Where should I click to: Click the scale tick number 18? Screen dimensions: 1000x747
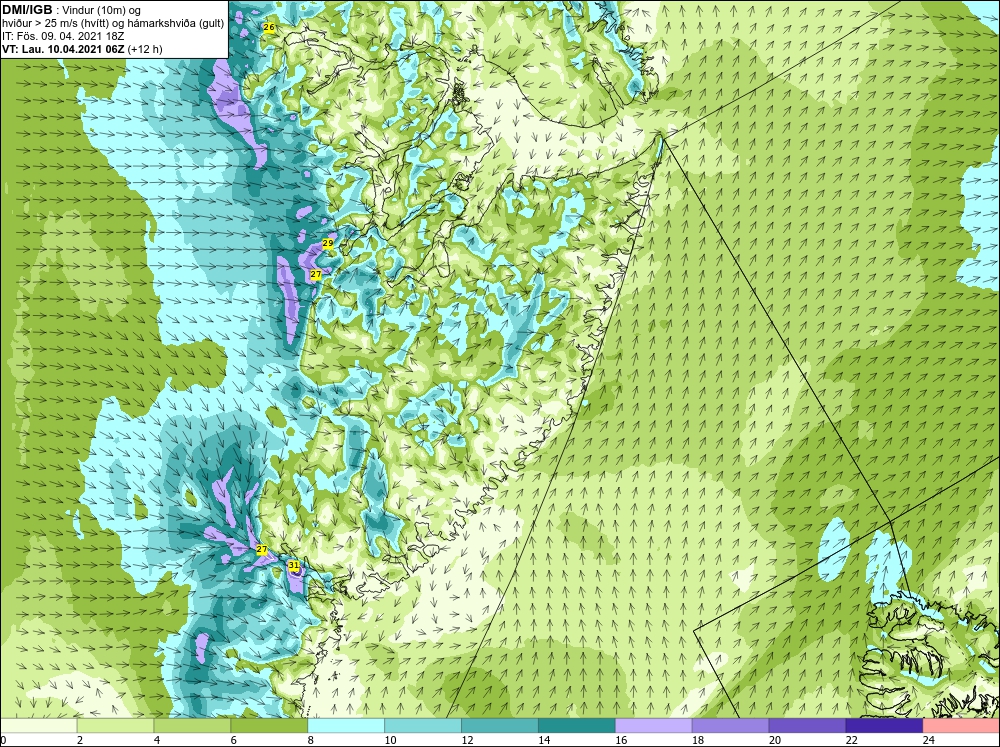click(698, 740)
